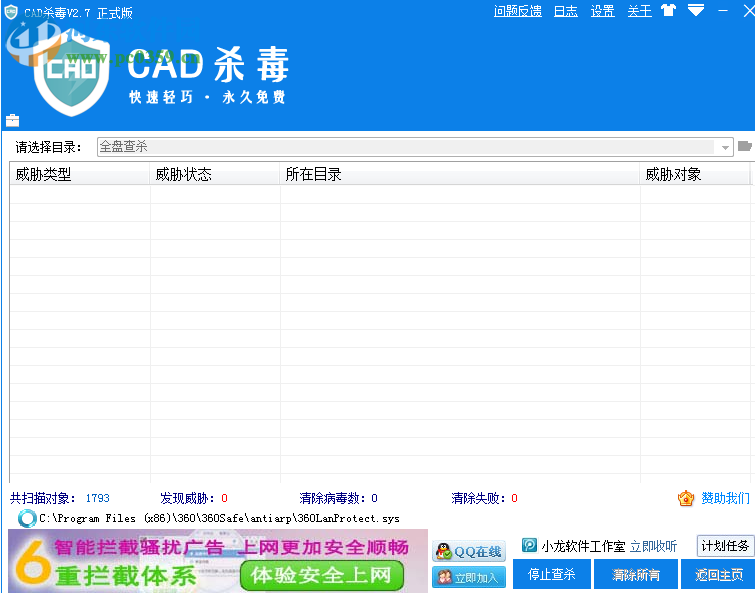This screenshot has width=755, height=593.
Task: Click the browse folder icon
Action: 745,146
